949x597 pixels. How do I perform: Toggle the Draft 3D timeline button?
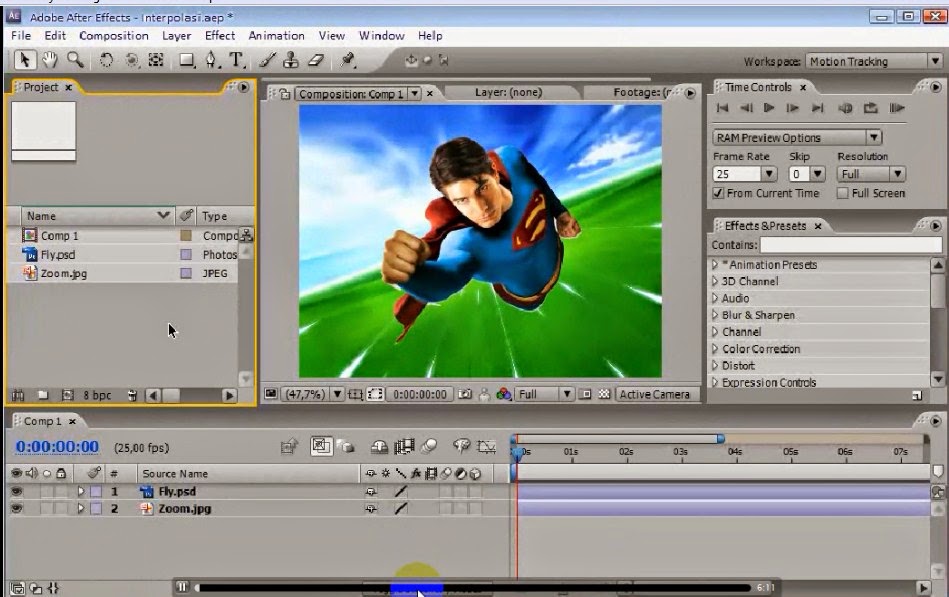click(x=346, y=447)
